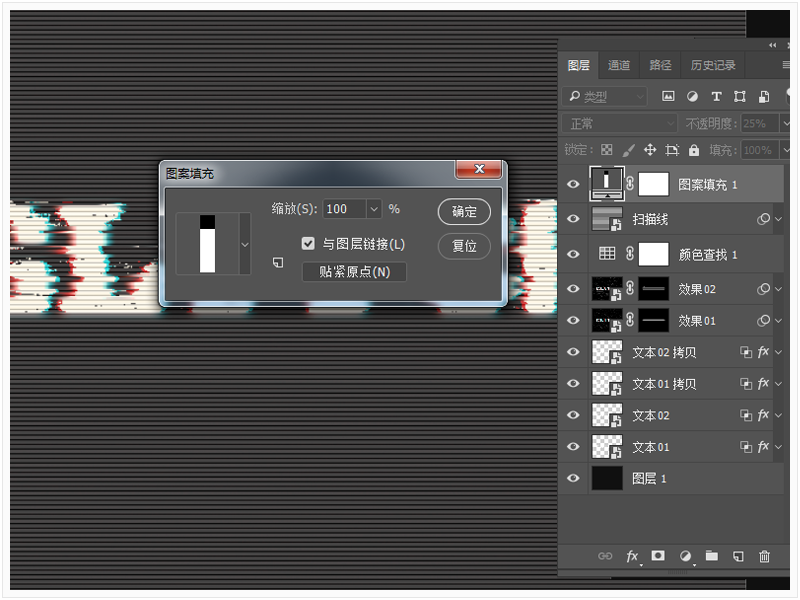800x600 pixels.
Task: Filter layers by type (T) icon
Action: coord(716,96)
